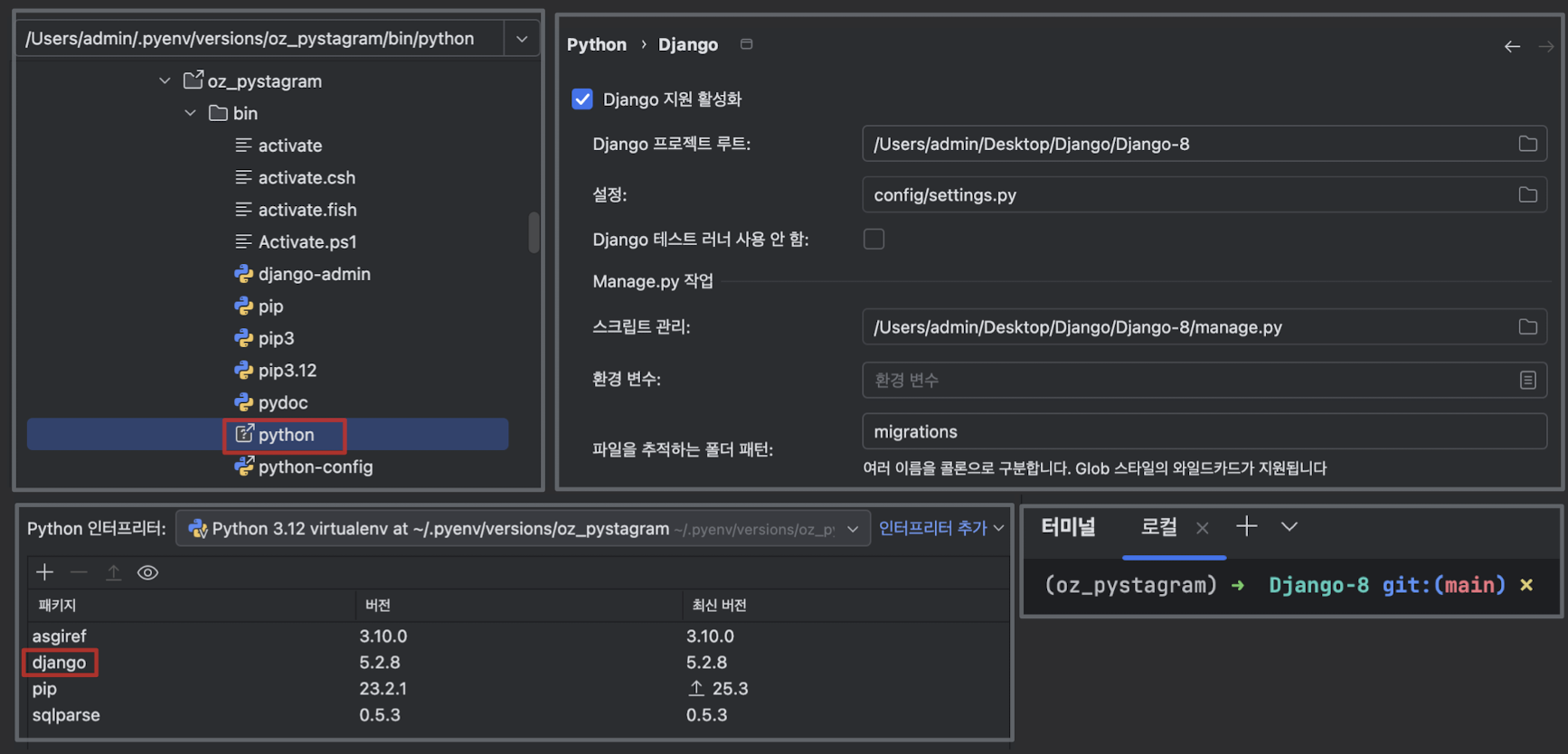The image size is (1568, 754).
Task: Check Django 테스트 러너 사용 안 함 checkbox
Action: tap(874, 239)
